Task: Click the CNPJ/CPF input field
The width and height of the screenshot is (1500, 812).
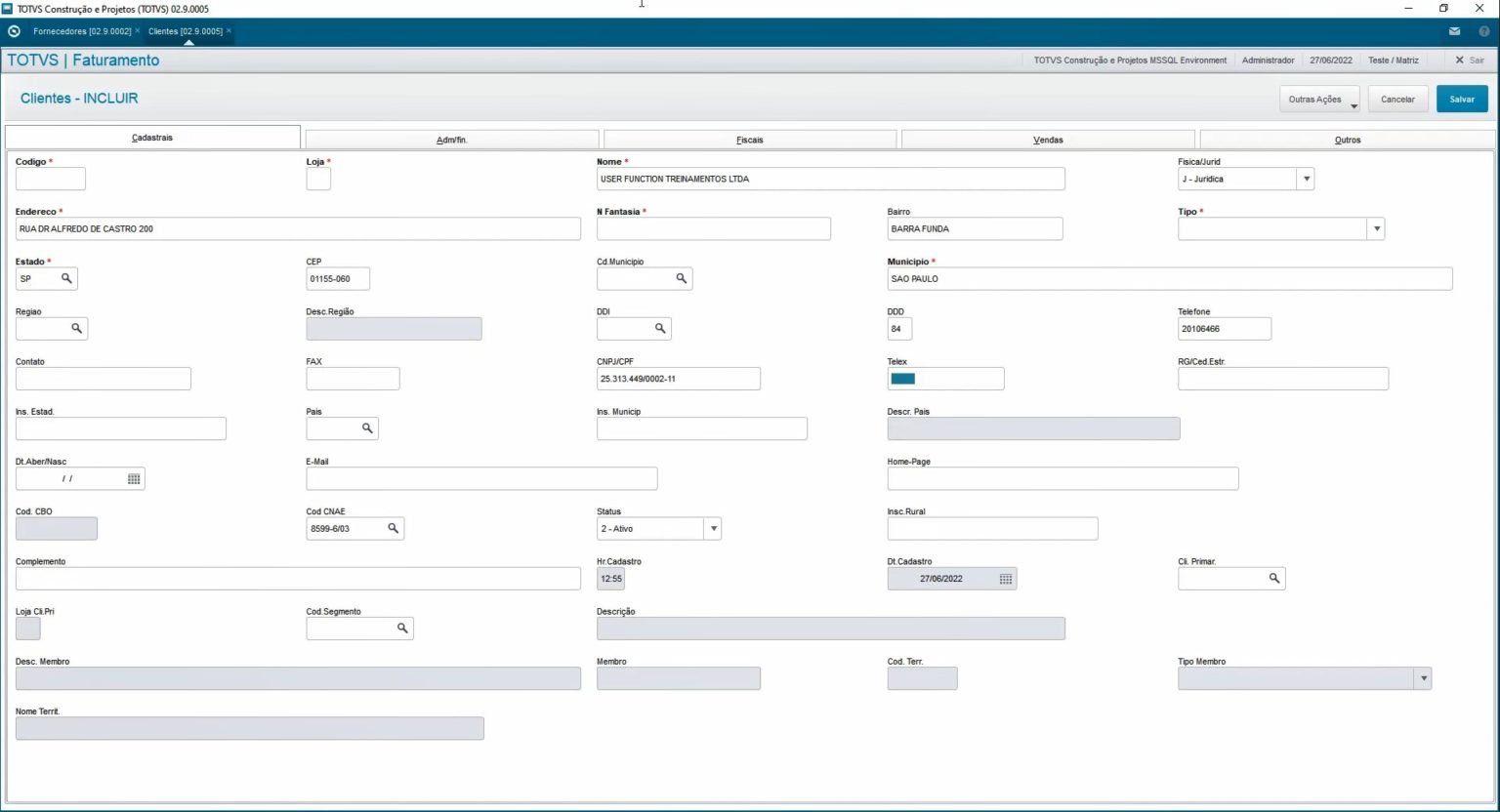Action: (x=679, y=379)
